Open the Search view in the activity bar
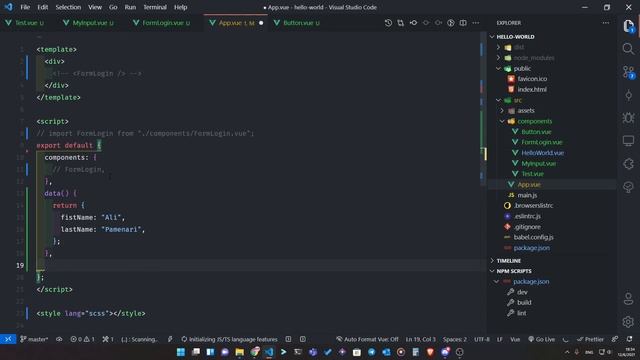The height and width of the screenshot is (360, 640). pyautogui.click(x=629, y=49)
